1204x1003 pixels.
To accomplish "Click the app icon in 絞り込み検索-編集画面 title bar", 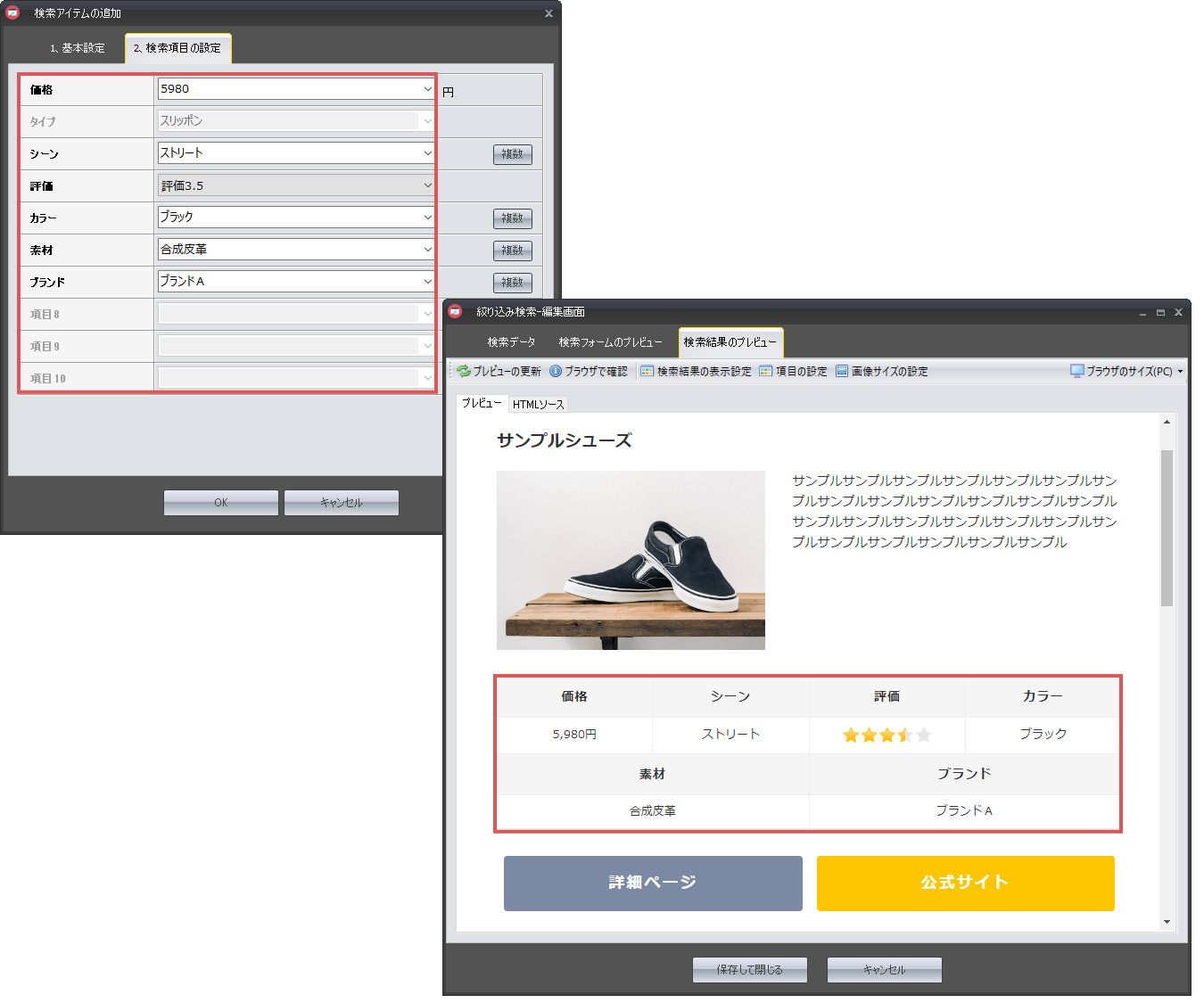I will tap(456, 311).
